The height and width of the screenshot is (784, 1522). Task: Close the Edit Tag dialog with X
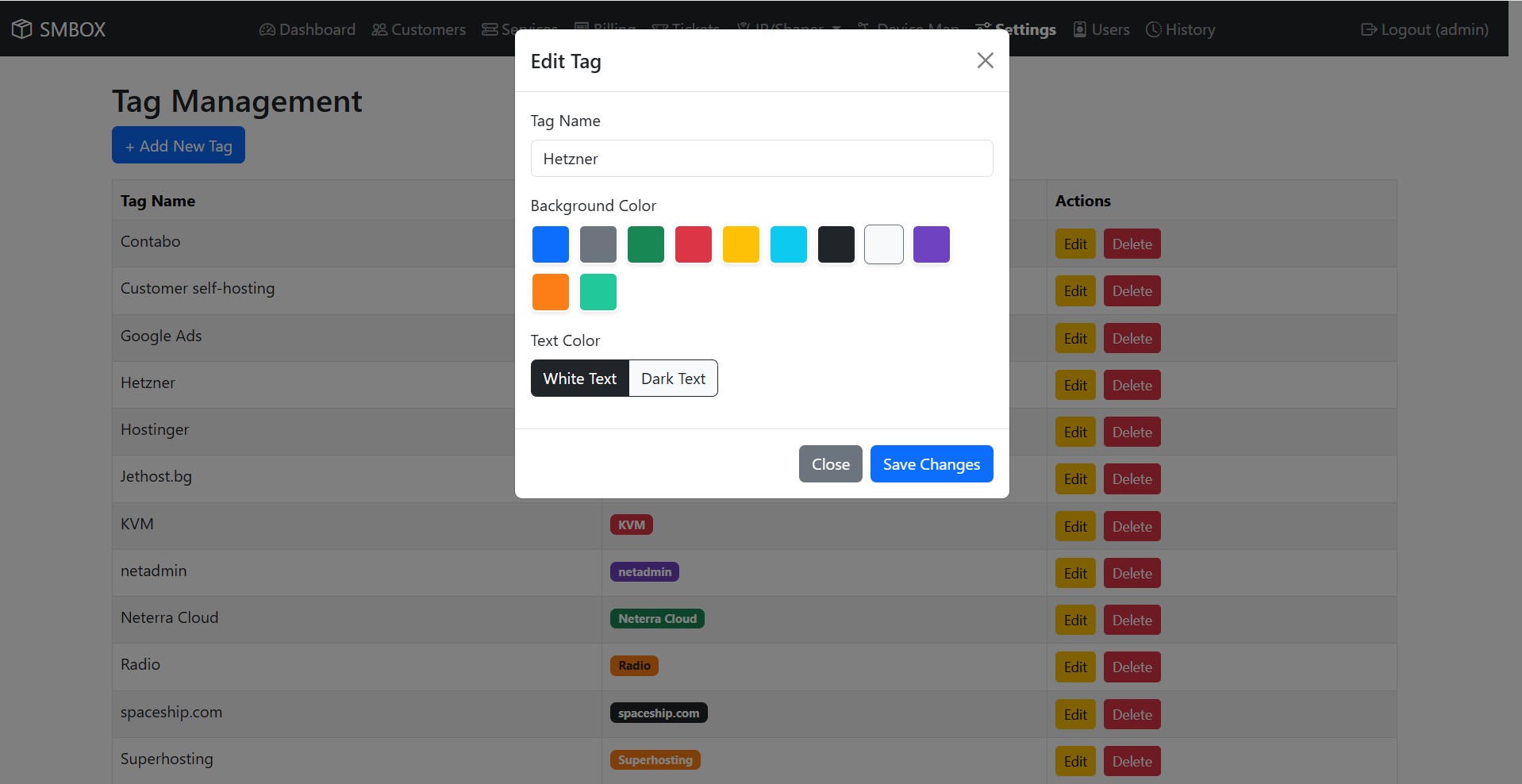pyautogui.click(x=985, y=60)
